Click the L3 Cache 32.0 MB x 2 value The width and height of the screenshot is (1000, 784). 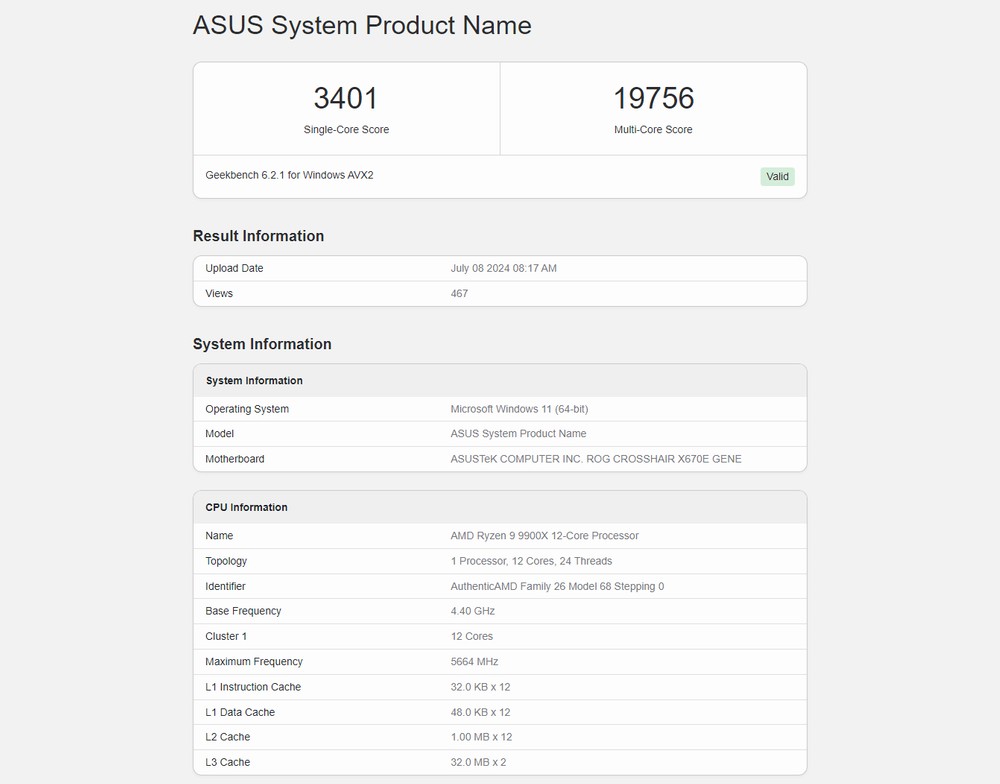pos(477,762)
